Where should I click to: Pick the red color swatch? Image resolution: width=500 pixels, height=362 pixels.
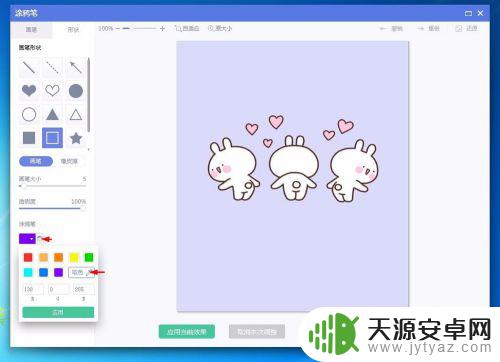click(28, 257)
